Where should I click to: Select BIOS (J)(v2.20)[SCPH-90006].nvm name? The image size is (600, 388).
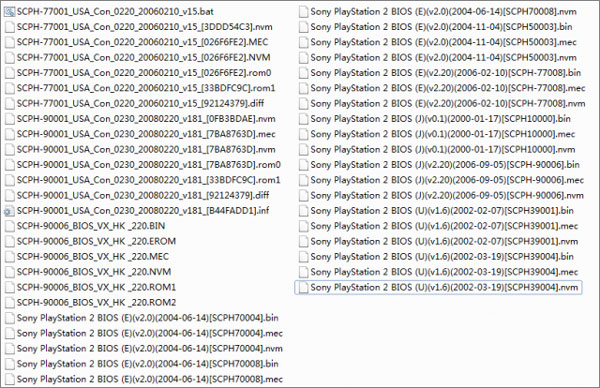[x=447, y=196]
